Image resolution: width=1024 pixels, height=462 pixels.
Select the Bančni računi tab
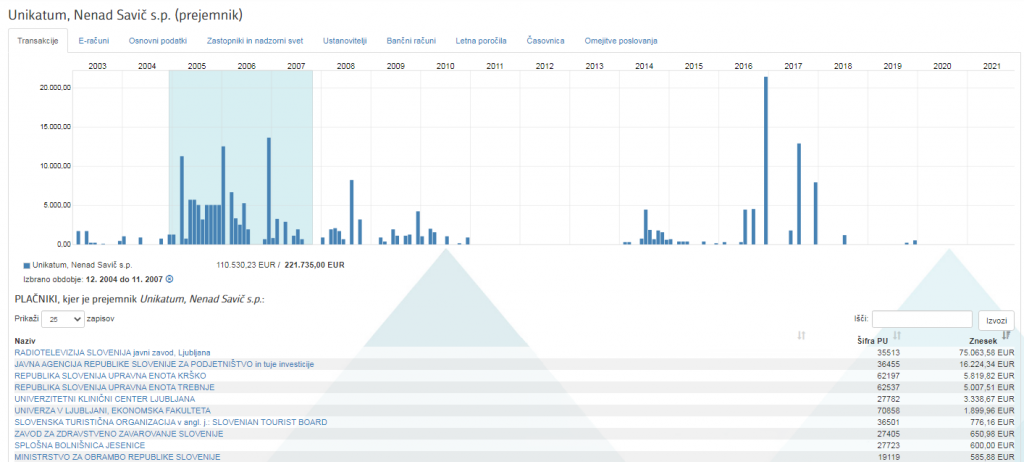412,41
